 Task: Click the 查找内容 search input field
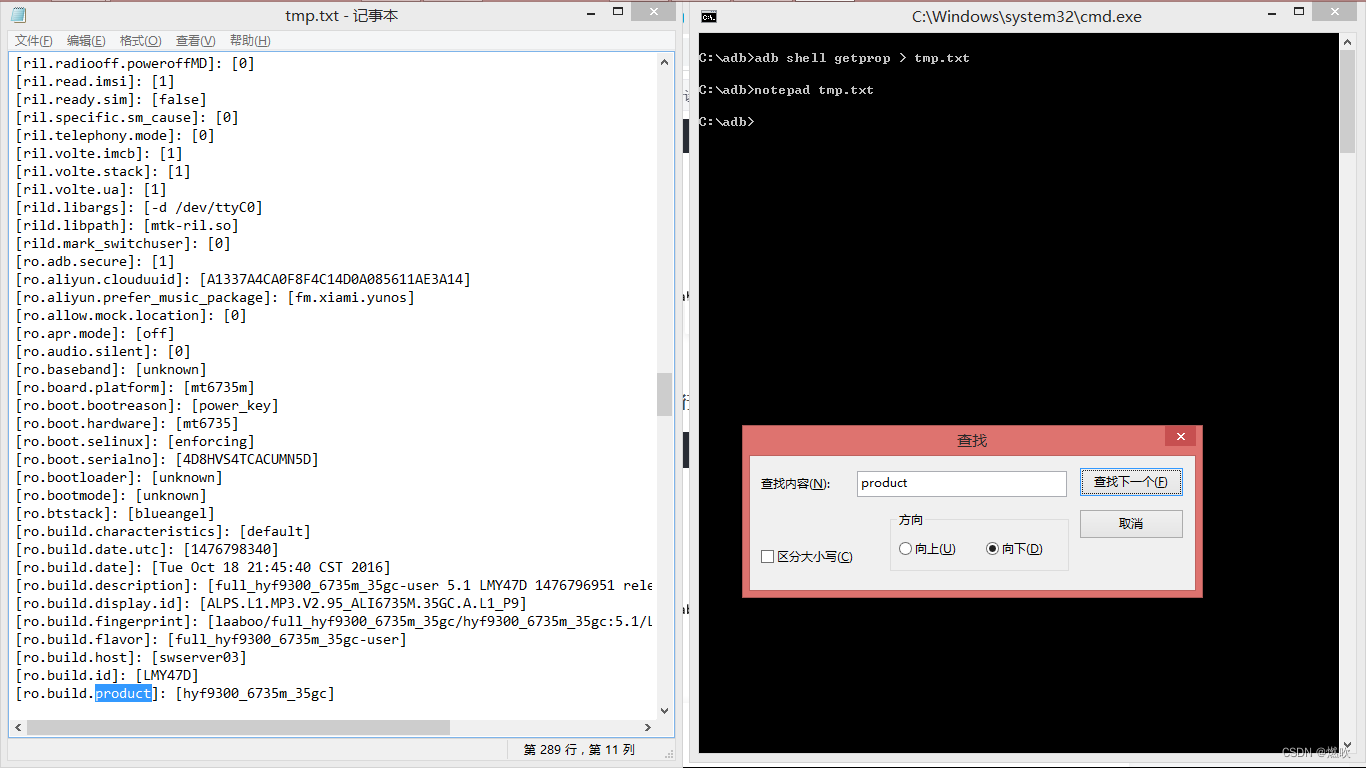pos(962,483)
